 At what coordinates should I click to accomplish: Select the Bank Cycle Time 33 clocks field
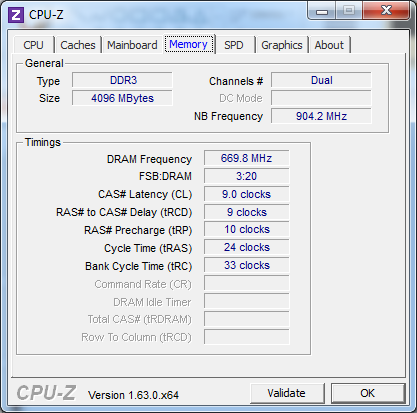click(247, 265)
